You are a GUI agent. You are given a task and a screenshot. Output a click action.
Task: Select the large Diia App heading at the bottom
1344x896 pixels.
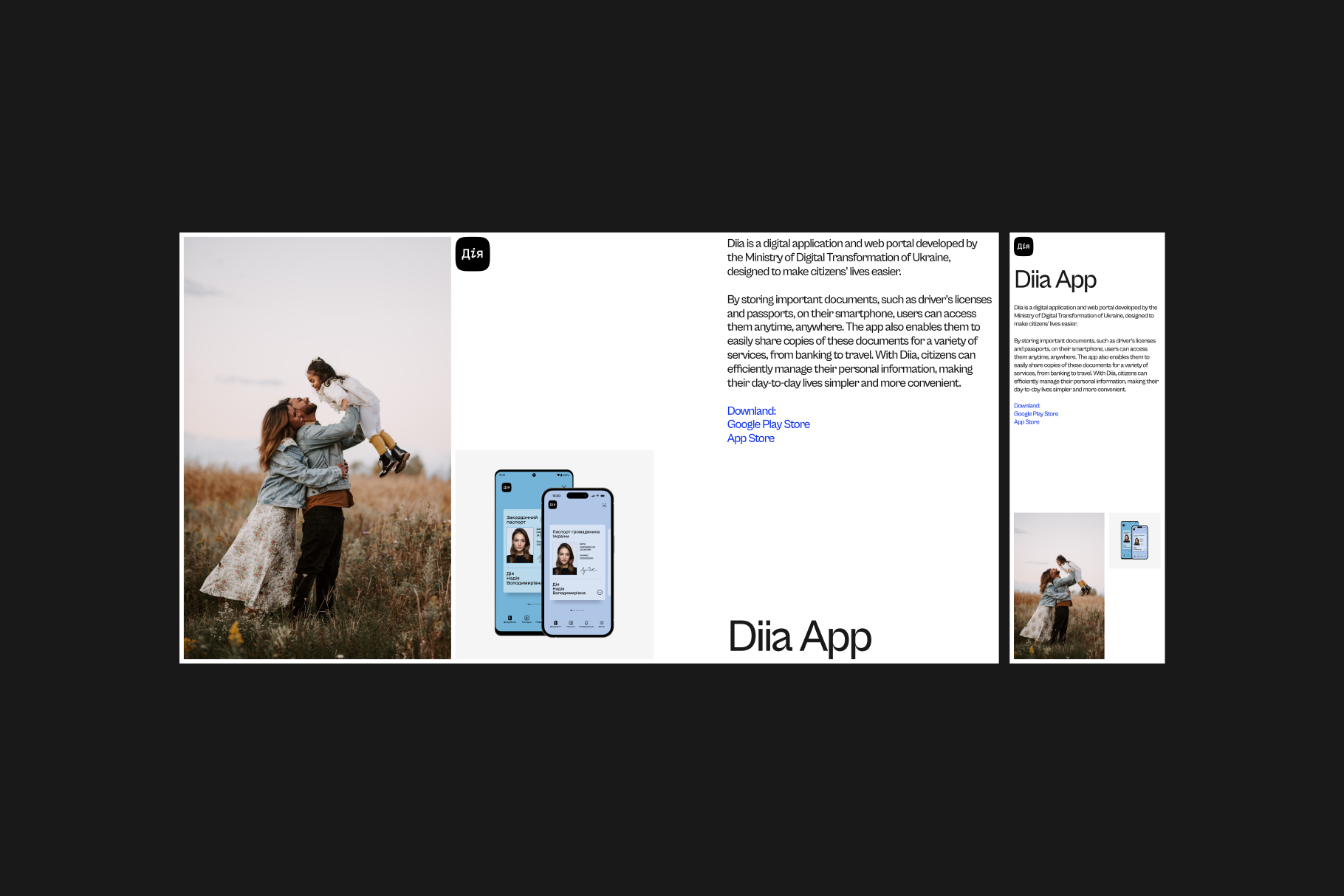click(799, 636)
